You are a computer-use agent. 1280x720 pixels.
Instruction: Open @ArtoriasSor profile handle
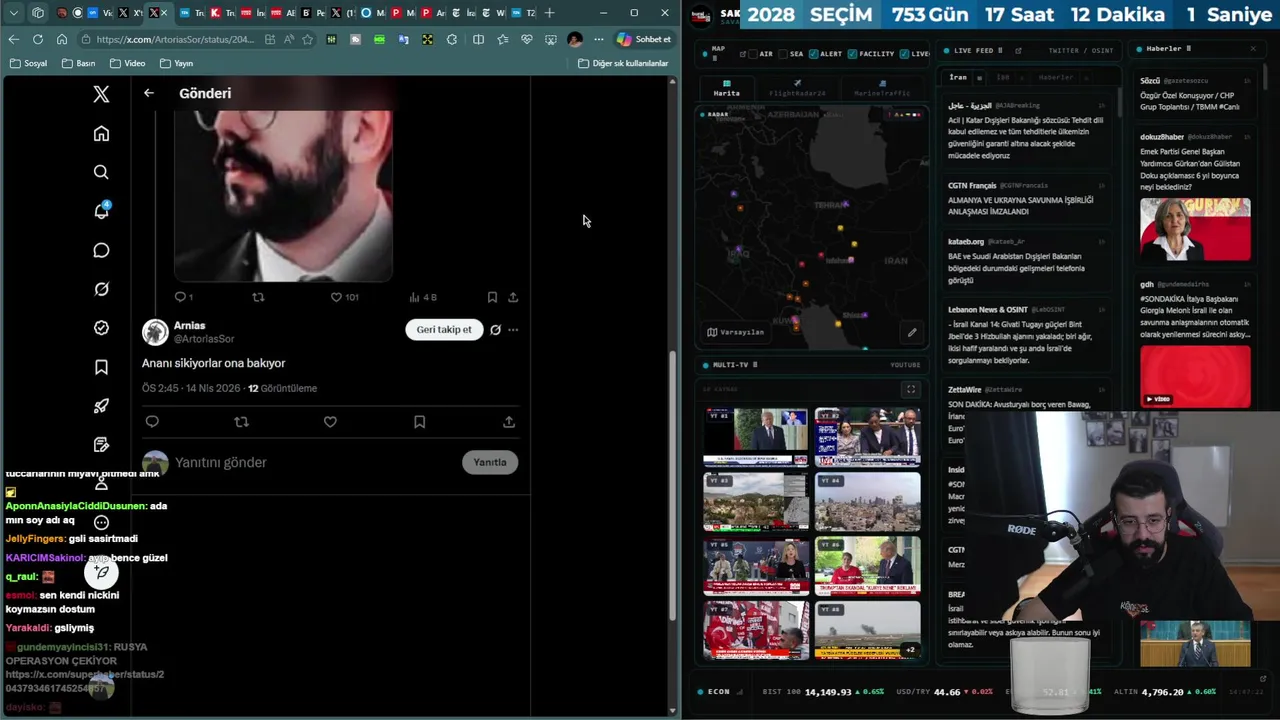coord(204,339)
